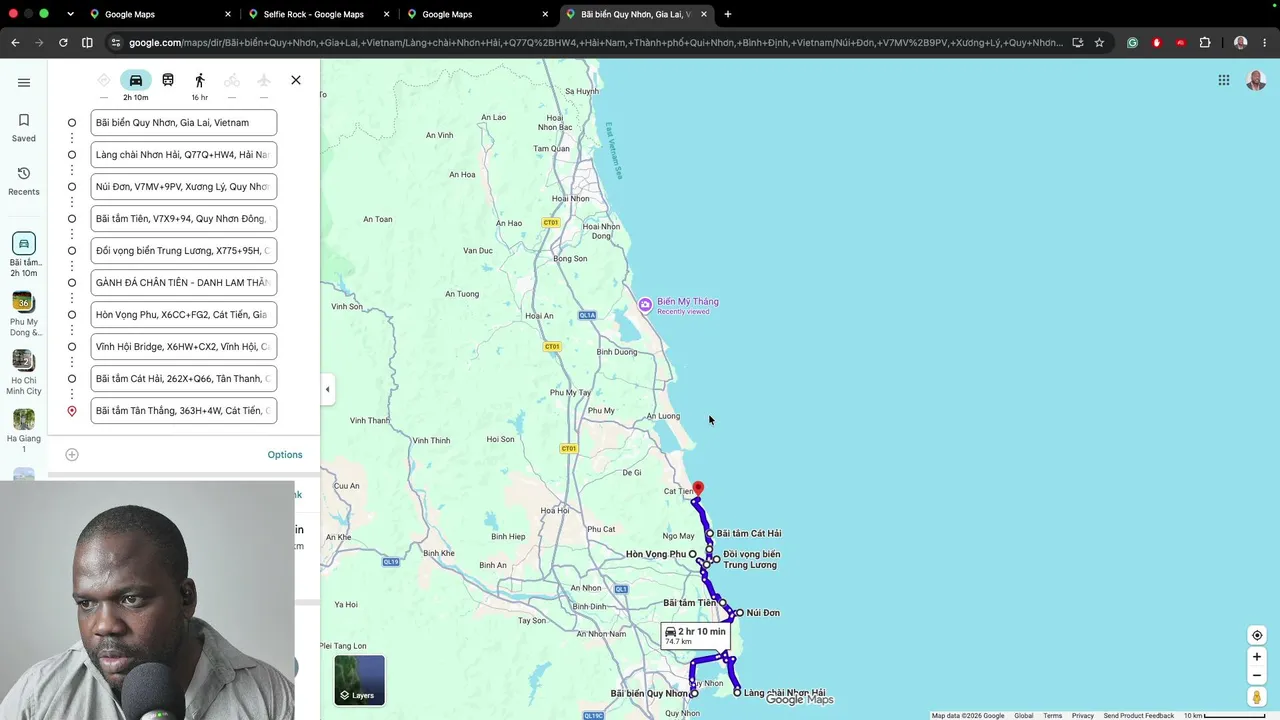Edit the Đồi vọng biển Trung Lương stop field
This screenshot has height=720, width=1280.
[x=184, y=251]
